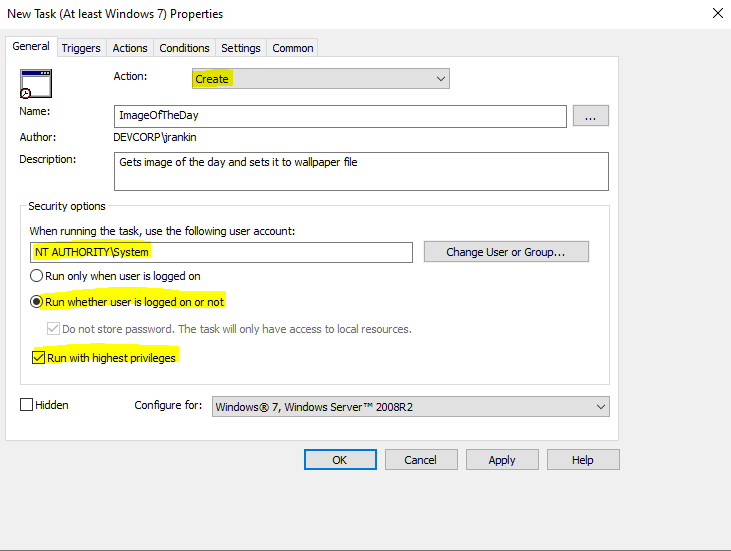Open the Action dropdown showing Create
The image size is (731, 551).
coord(320,78)
